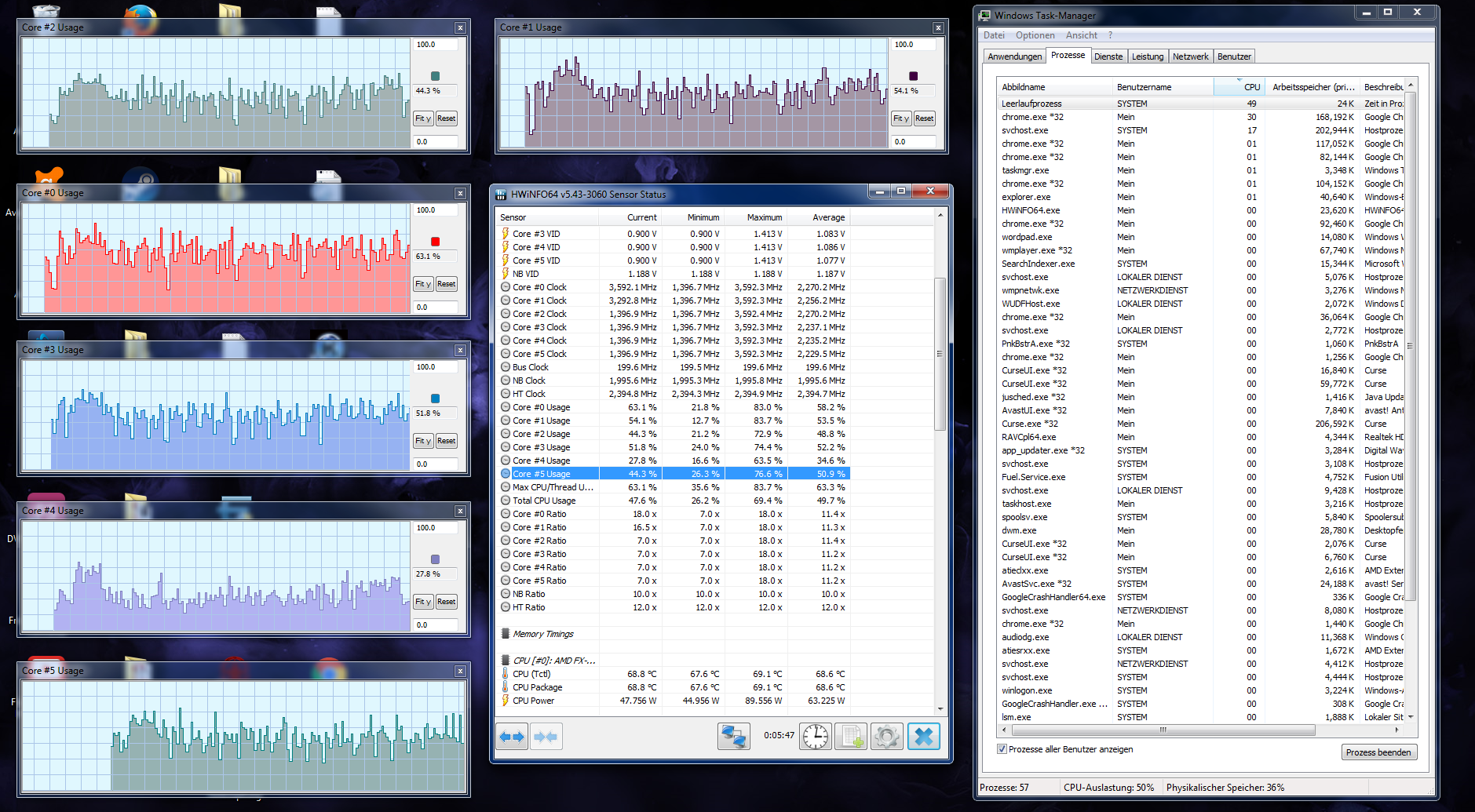
Task: Click the red color swatch in Core #0 Usage
Action: (x=436, y=242)
